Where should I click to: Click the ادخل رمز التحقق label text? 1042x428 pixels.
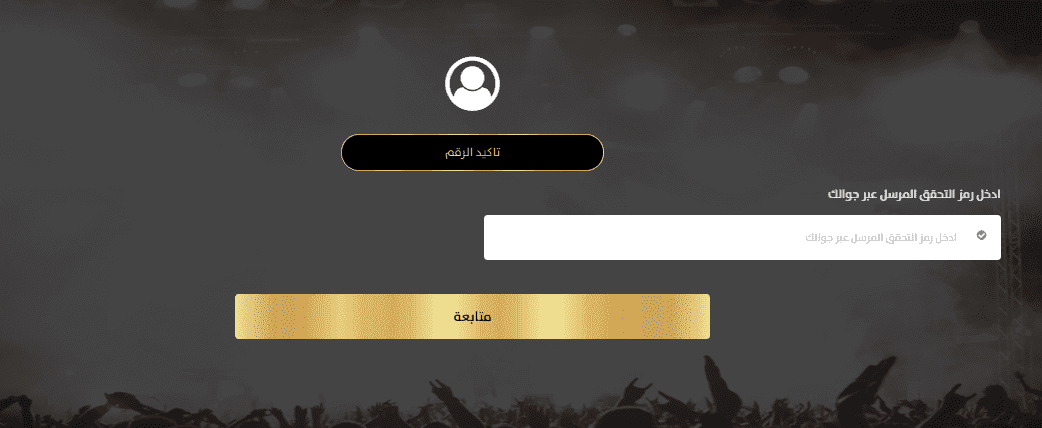914,193
